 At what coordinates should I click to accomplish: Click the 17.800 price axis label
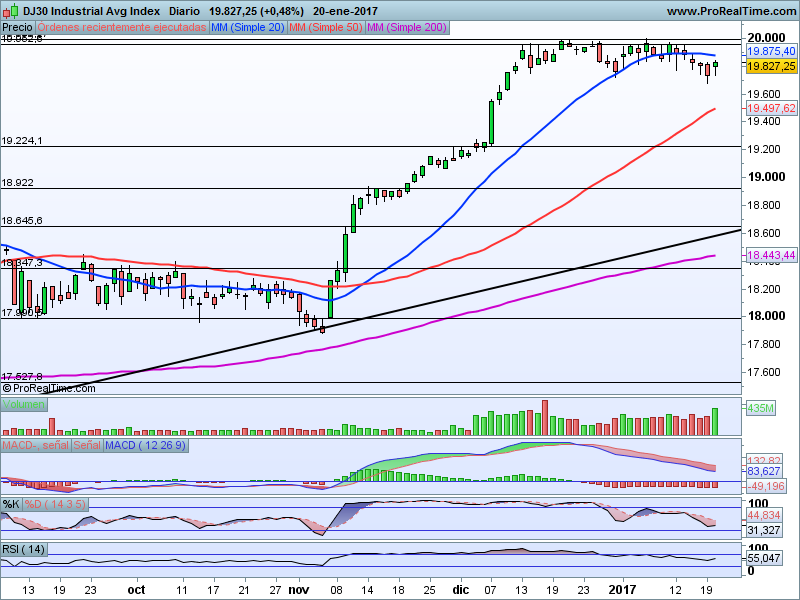[764, 344]
